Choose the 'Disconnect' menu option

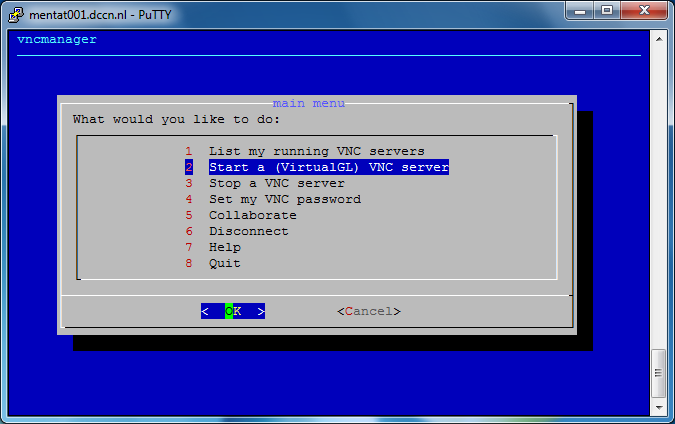click(248, 231)
